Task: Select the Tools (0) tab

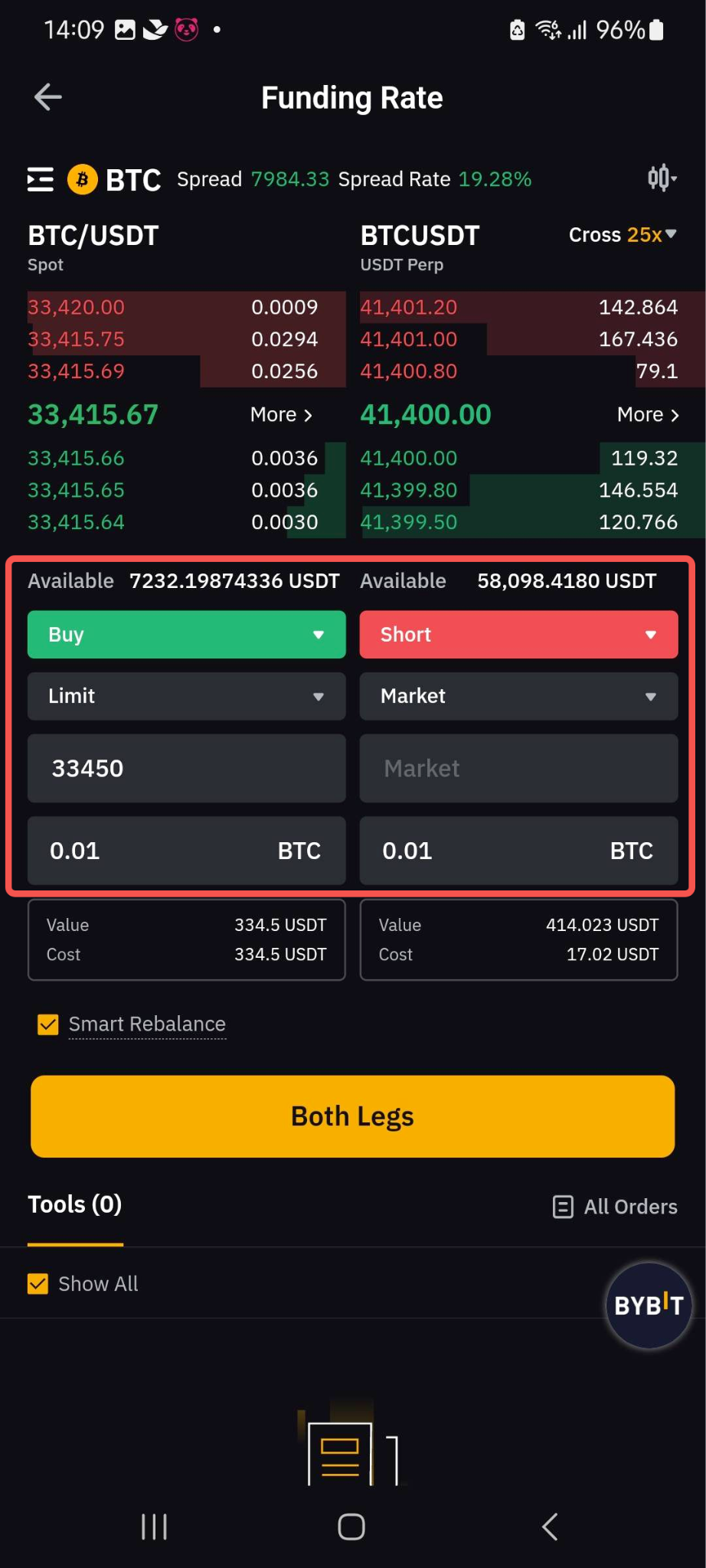Action: click(75, 1204)
